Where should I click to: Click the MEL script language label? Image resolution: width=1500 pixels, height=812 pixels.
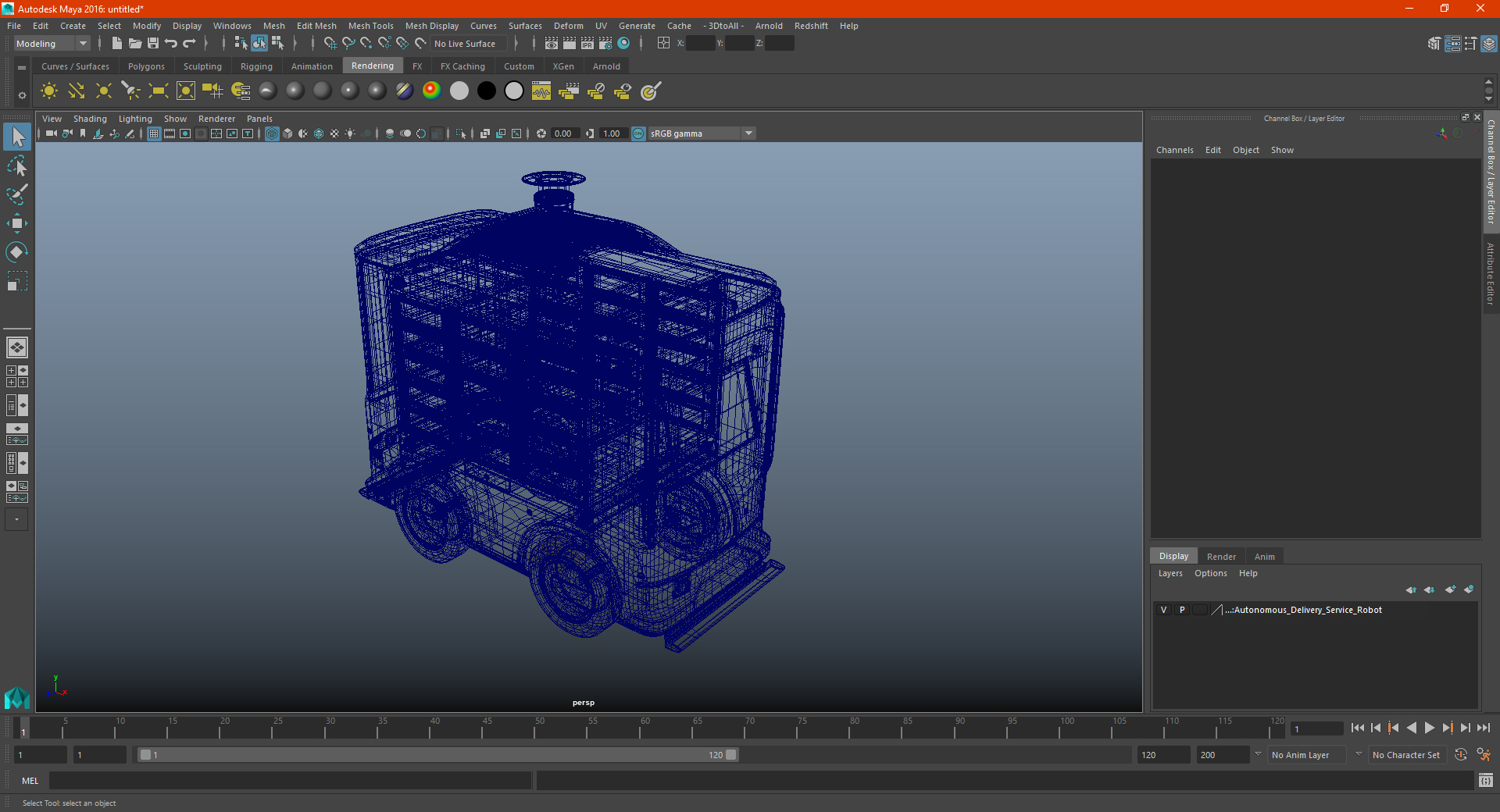30,781
